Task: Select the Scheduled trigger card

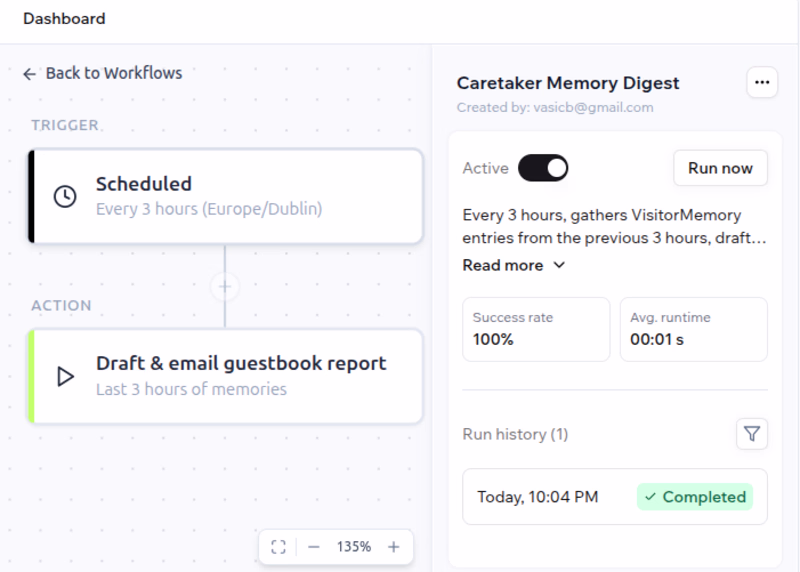Action: (225, 196)
